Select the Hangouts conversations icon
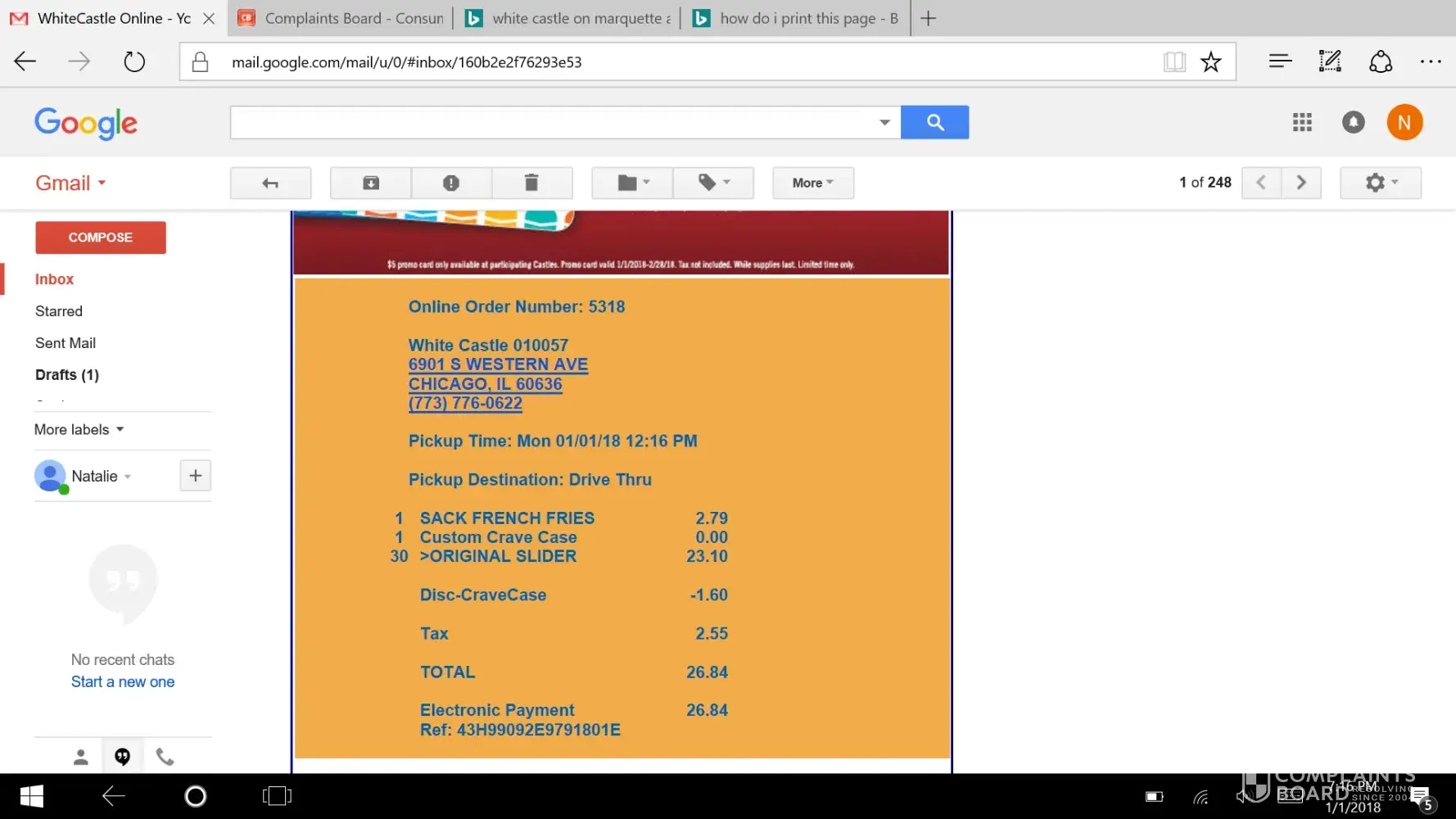1456x819 pixels. [x=123, y=757]
